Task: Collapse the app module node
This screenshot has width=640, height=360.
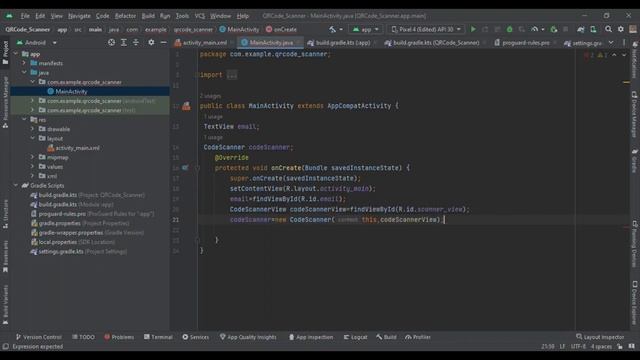Action: [16, 54]
